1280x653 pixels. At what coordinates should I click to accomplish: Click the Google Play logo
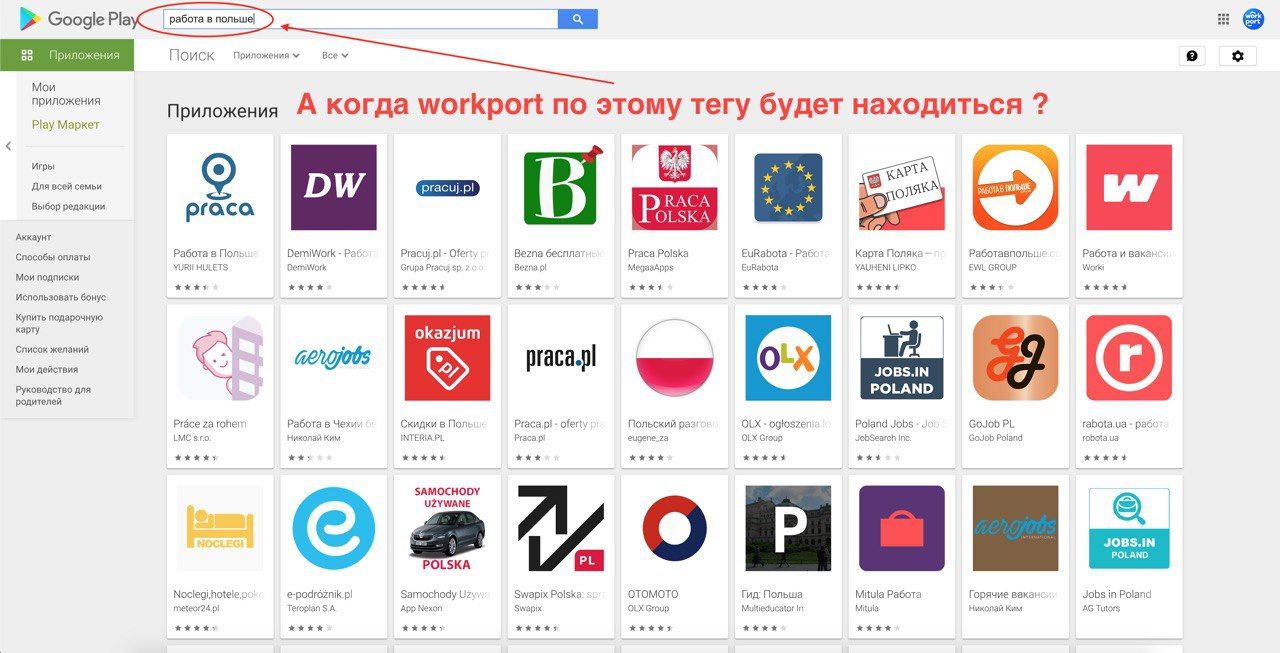tap(78, 19)
